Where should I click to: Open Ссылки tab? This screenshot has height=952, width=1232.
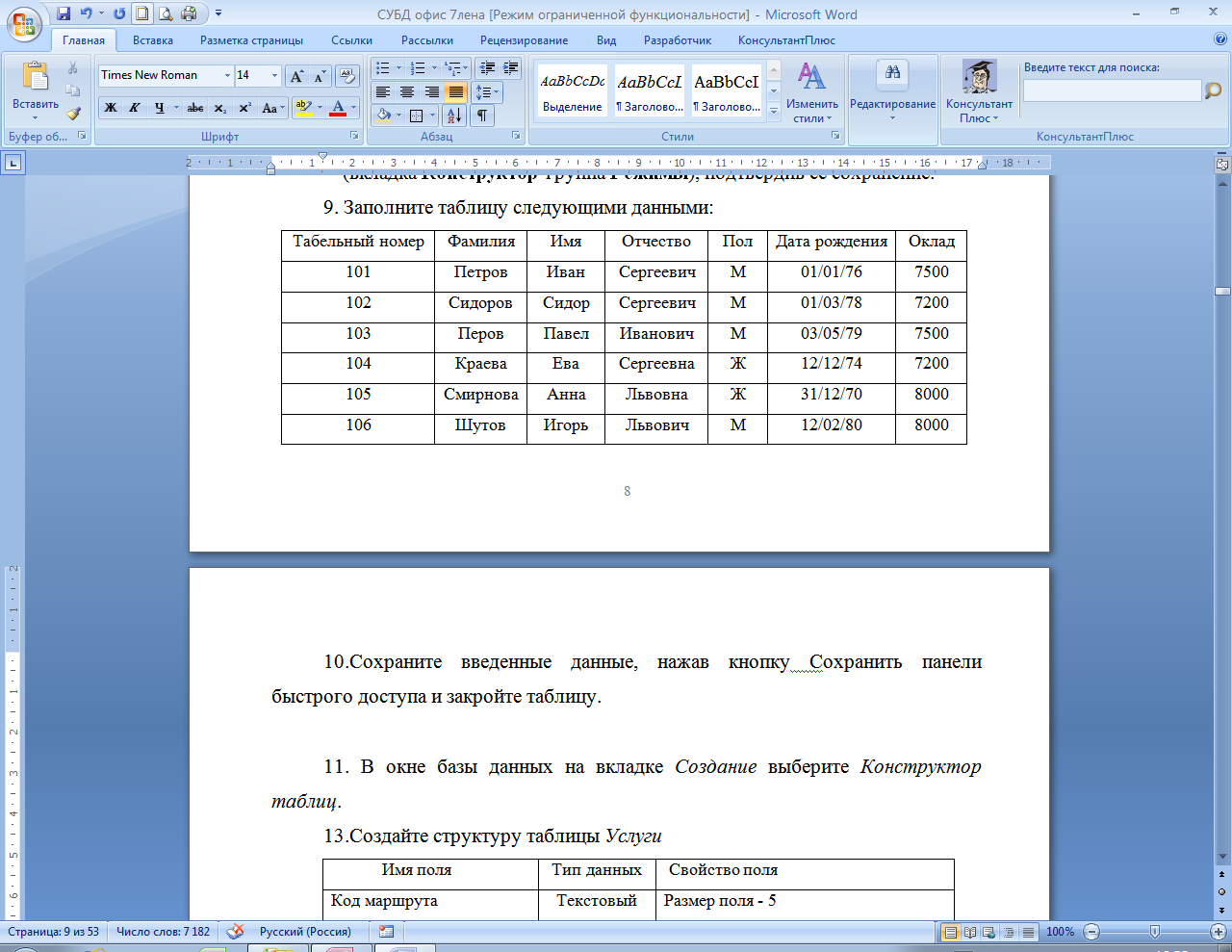click(352, 40)
